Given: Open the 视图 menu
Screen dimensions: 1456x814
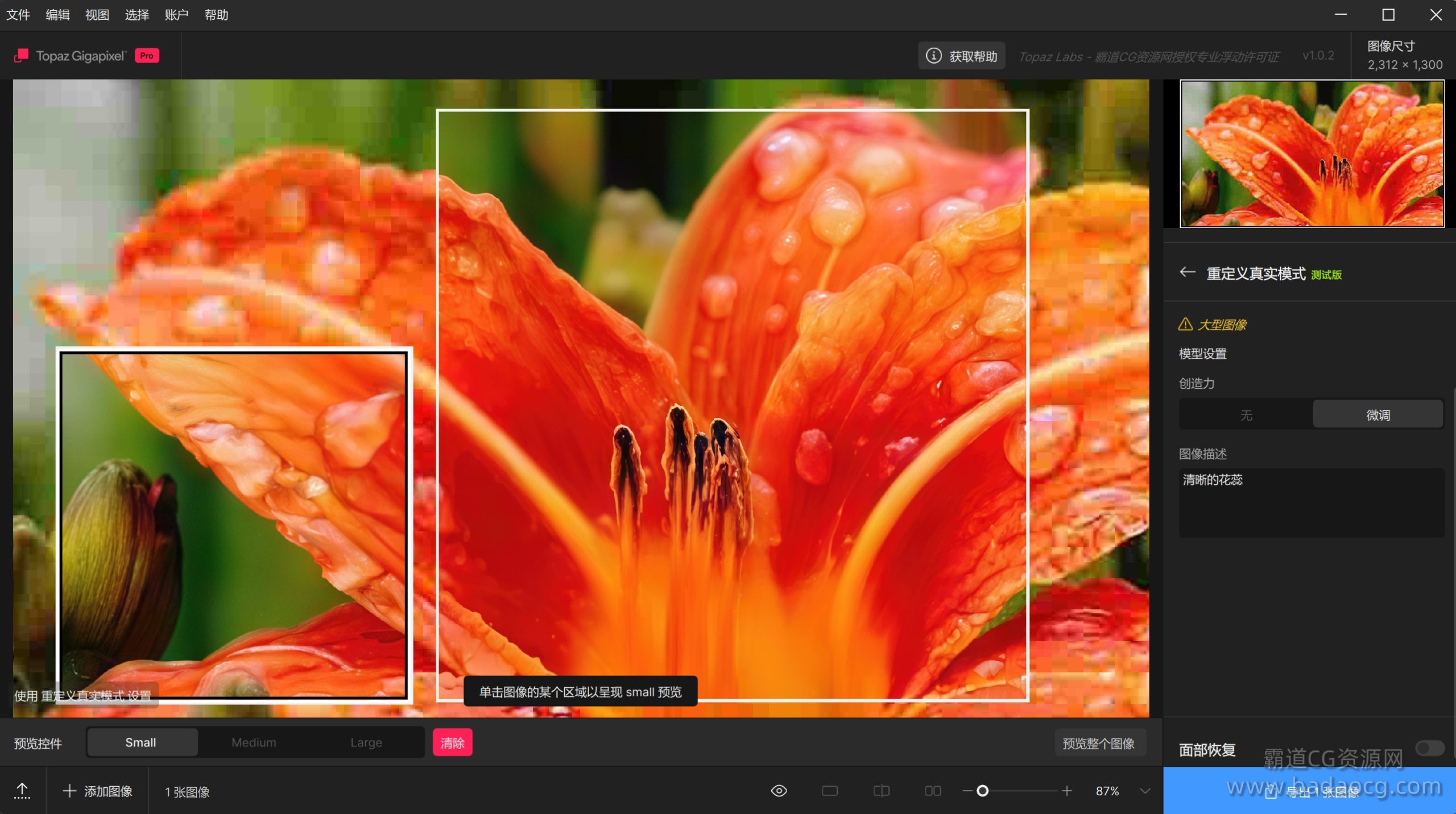Looking at the screenshot, I should click(97, 15).
